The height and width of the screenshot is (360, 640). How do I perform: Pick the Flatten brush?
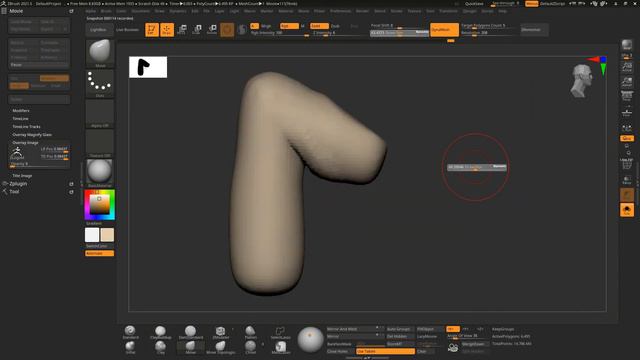pos(250,332)
